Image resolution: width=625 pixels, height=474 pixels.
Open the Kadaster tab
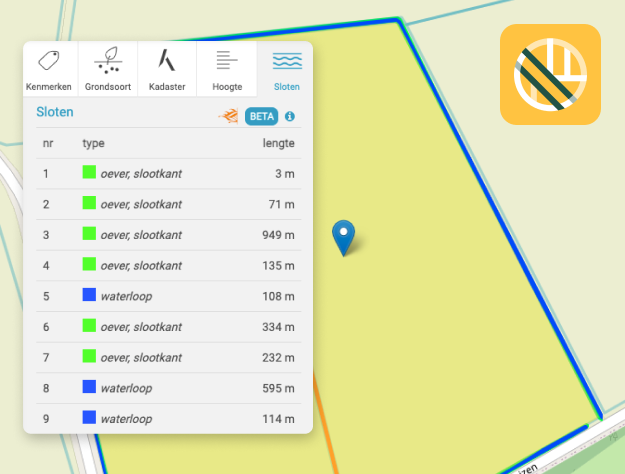[167, 68]
